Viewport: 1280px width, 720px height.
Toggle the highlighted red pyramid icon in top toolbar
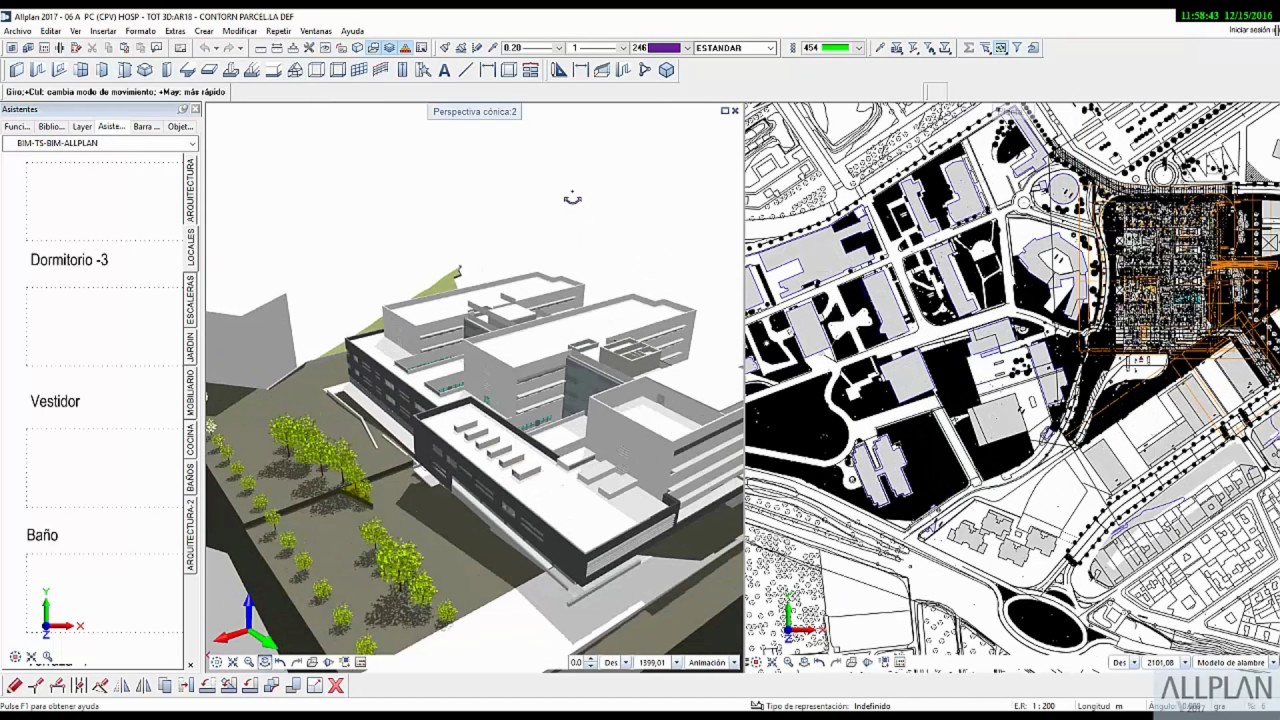(x=405, y=48)
